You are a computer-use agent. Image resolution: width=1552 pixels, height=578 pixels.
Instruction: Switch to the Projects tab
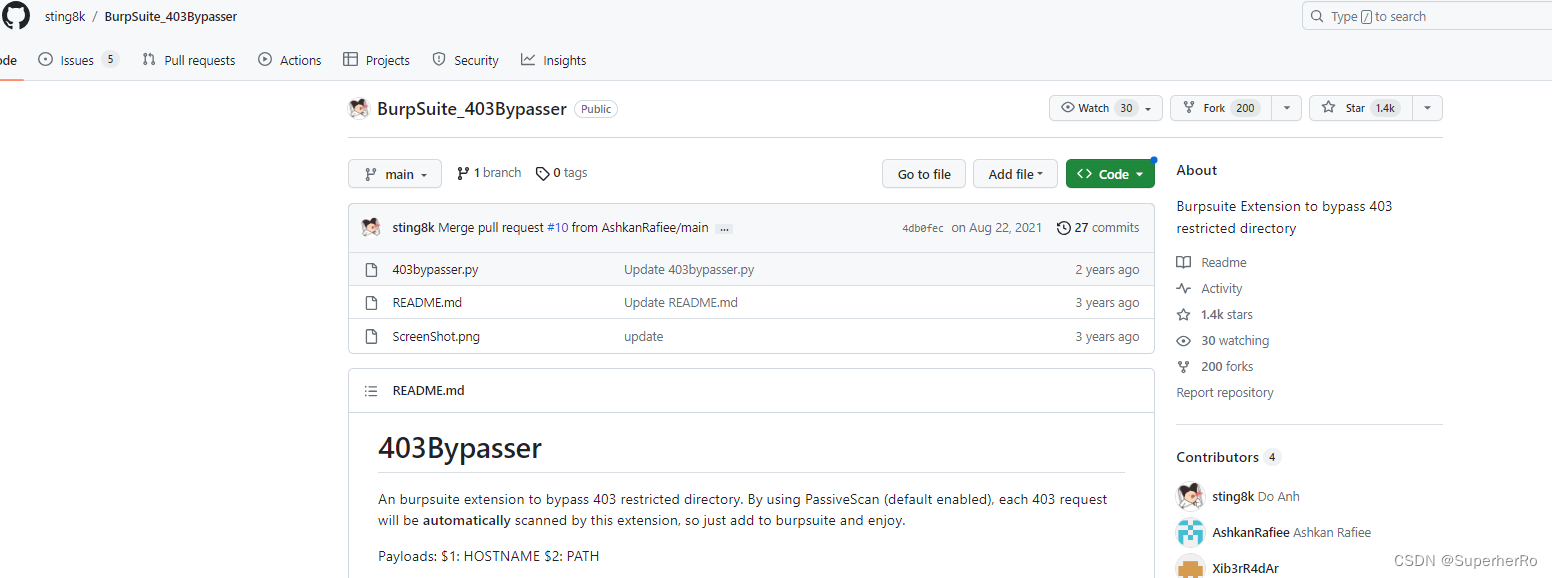[x=377, y=60]
